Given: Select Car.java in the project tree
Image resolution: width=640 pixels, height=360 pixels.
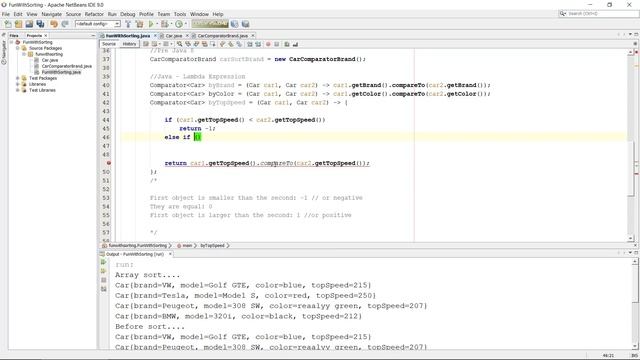Looking at the screenshot, I should point(50,60).
